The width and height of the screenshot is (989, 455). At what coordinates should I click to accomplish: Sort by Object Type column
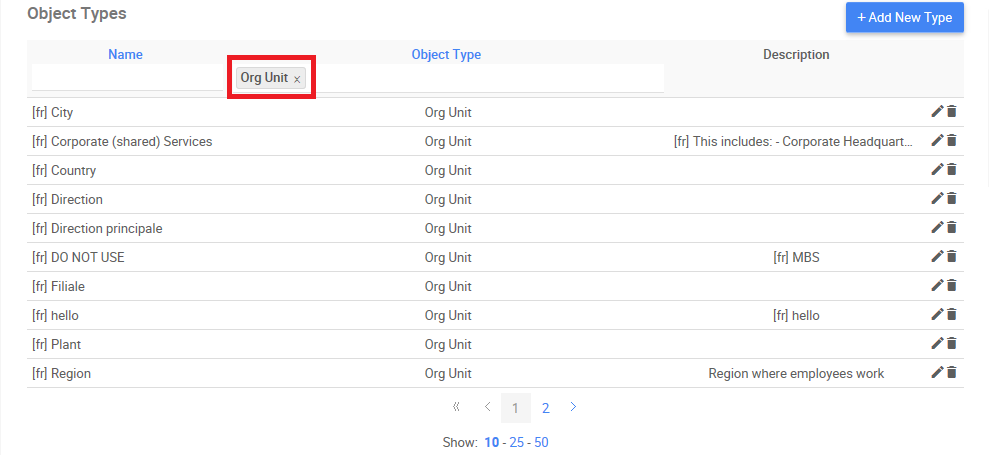446,54
